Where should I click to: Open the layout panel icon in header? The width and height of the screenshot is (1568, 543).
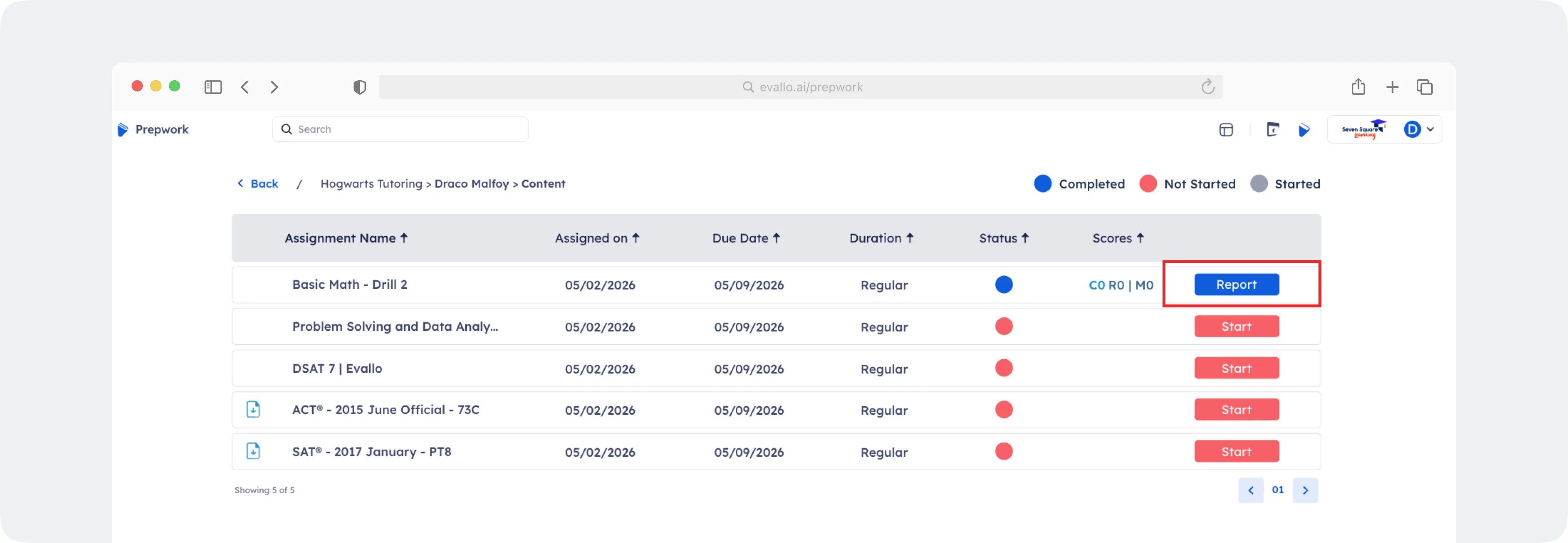(1226, 130)
